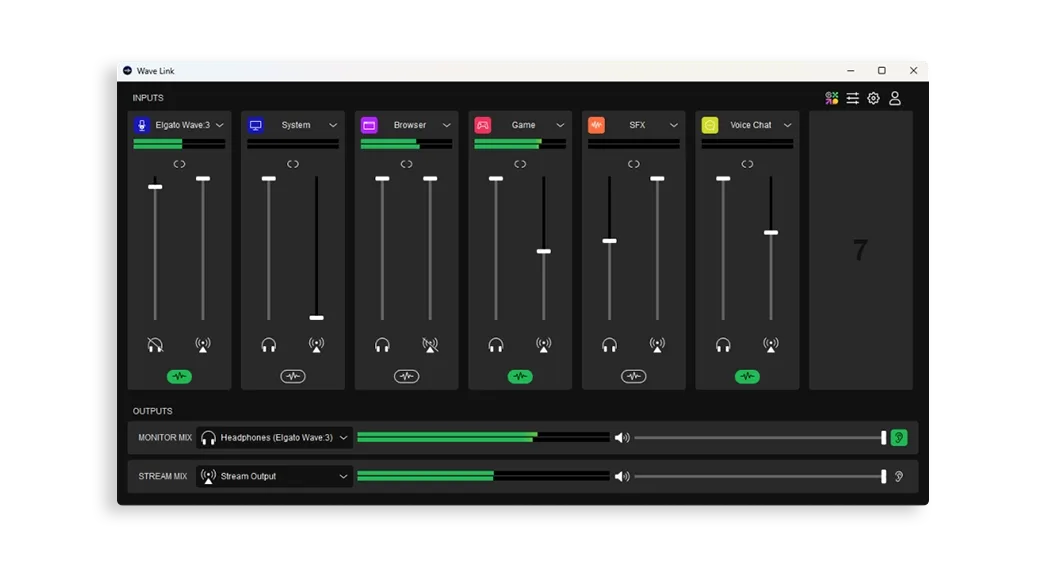This screenshot has height=568, width=1046.
Task: Enable effects on Browser channel
Action: pos(406,376)
